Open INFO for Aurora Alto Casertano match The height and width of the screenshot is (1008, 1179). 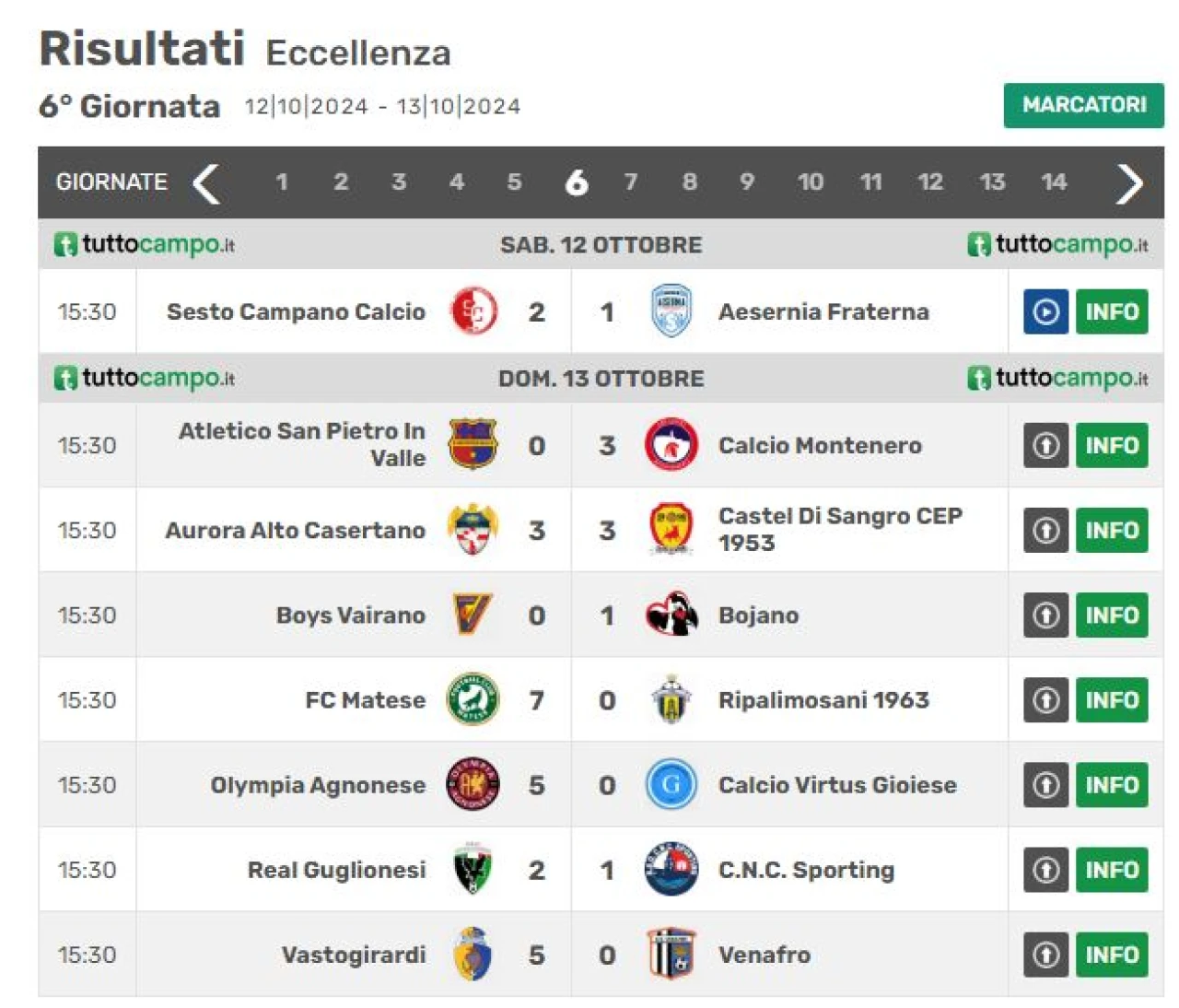coord(1112,530)
